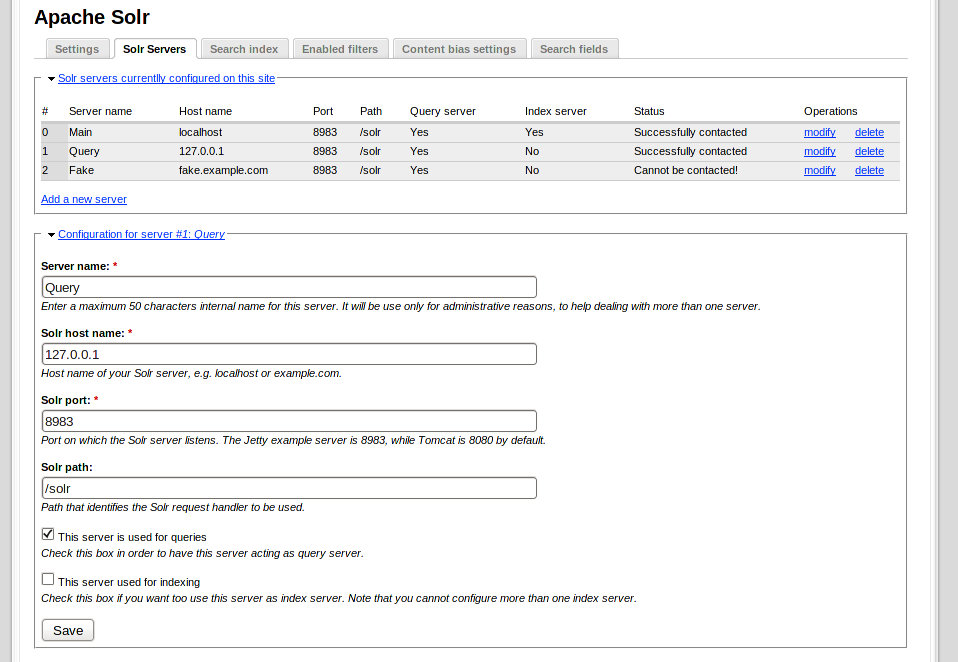Modify the Fake server row
The width and height of the screenshot is (958, 662).
(x=819, y=170)
